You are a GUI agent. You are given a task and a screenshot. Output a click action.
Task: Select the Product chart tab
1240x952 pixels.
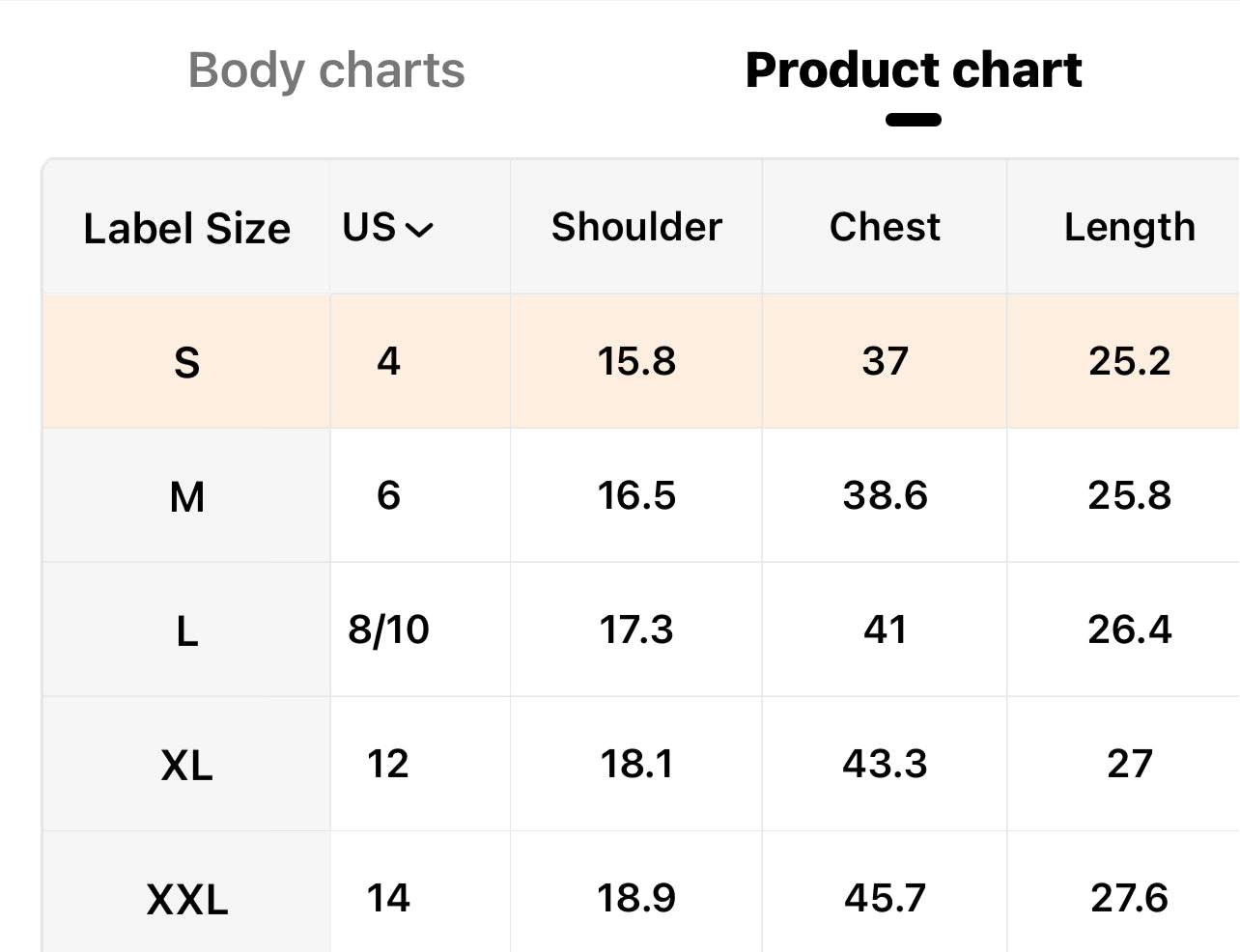(914, 70)
